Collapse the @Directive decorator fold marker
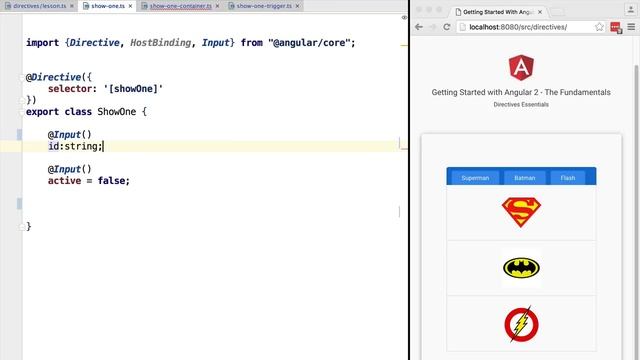The width and height of the screenshot is (640, 360). tap(22, 77)
